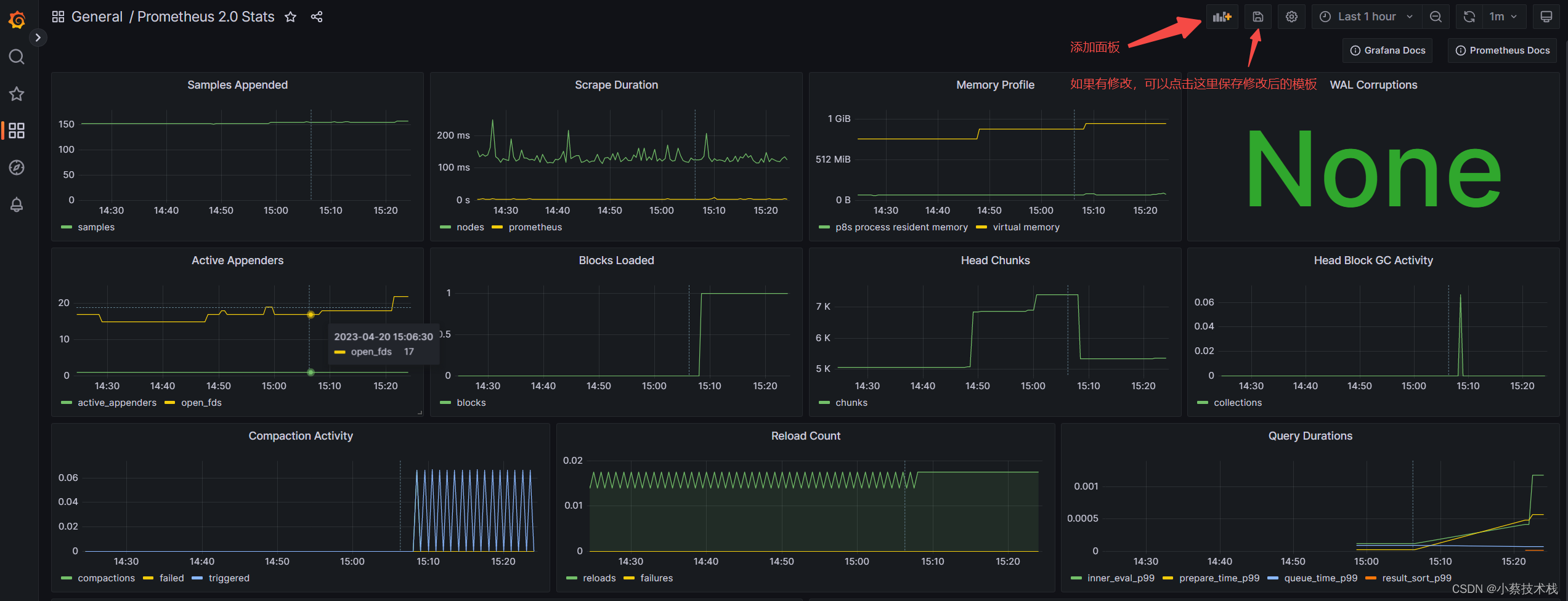Toggle collections series in legend

point(1237,403)
